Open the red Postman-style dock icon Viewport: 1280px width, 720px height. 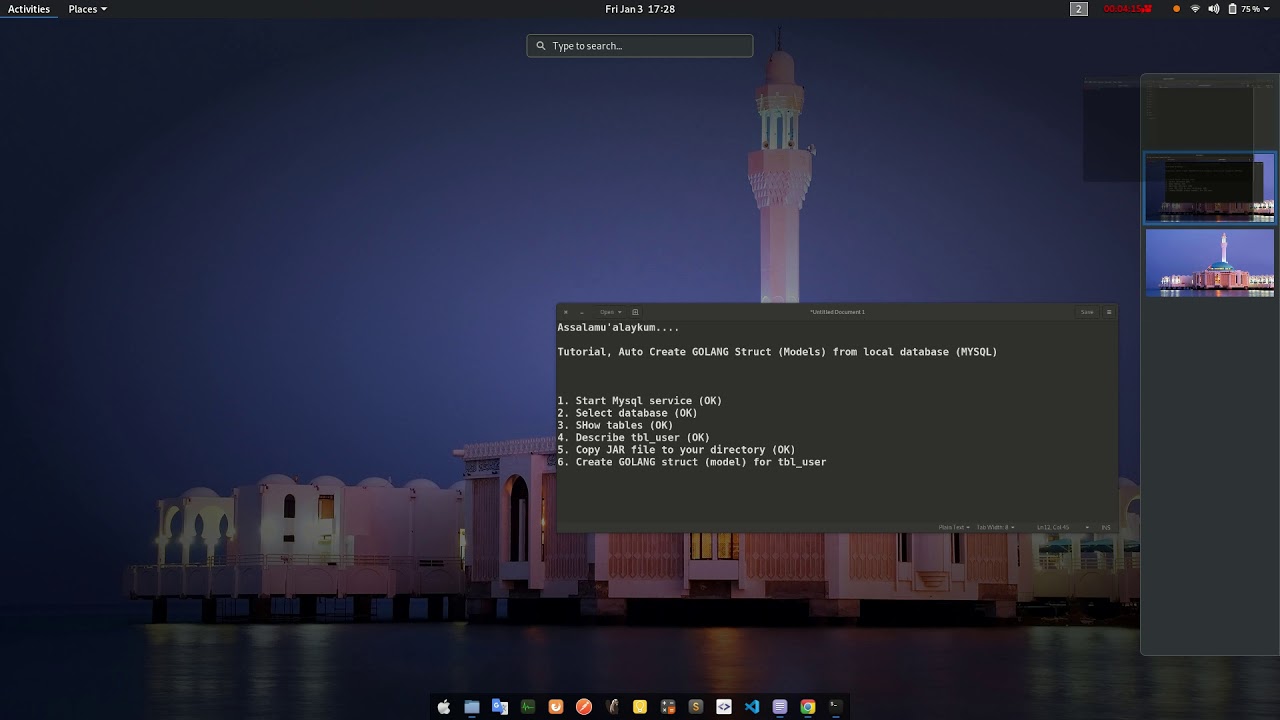[x=584, y=707]
